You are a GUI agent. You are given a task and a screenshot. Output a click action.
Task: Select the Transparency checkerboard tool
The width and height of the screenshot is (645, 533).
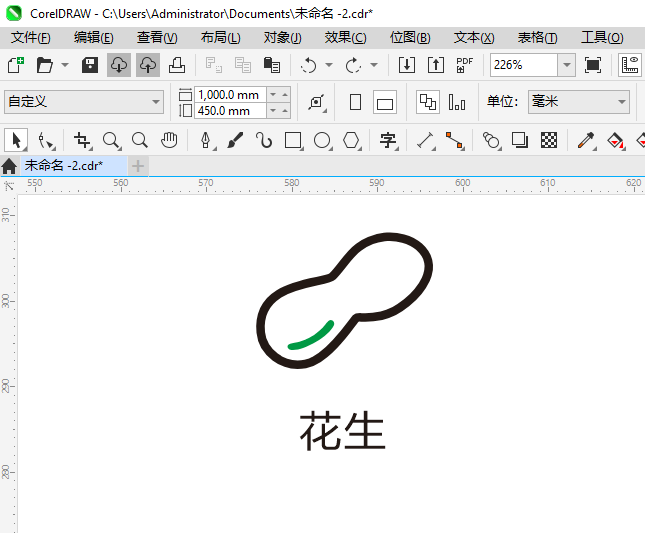click(x=549, y=141)
